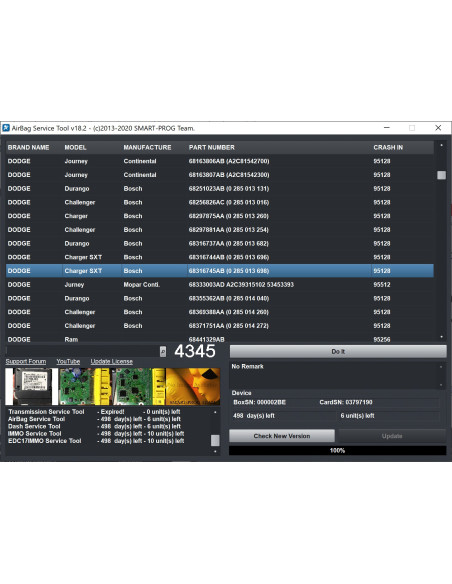
Task: Select the DODGE Ram 68441329AB row
Action: 220,338
